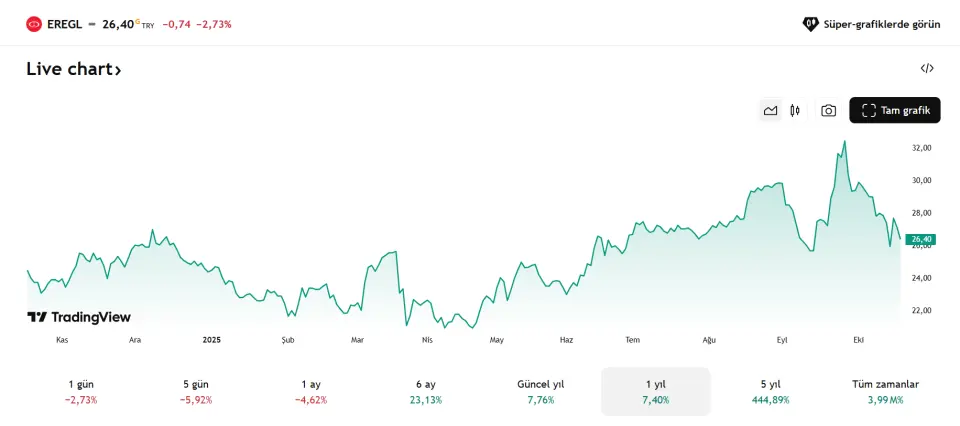Select the 1 ay time range
The image size is (960, 426).
click(x=311, y=391)
